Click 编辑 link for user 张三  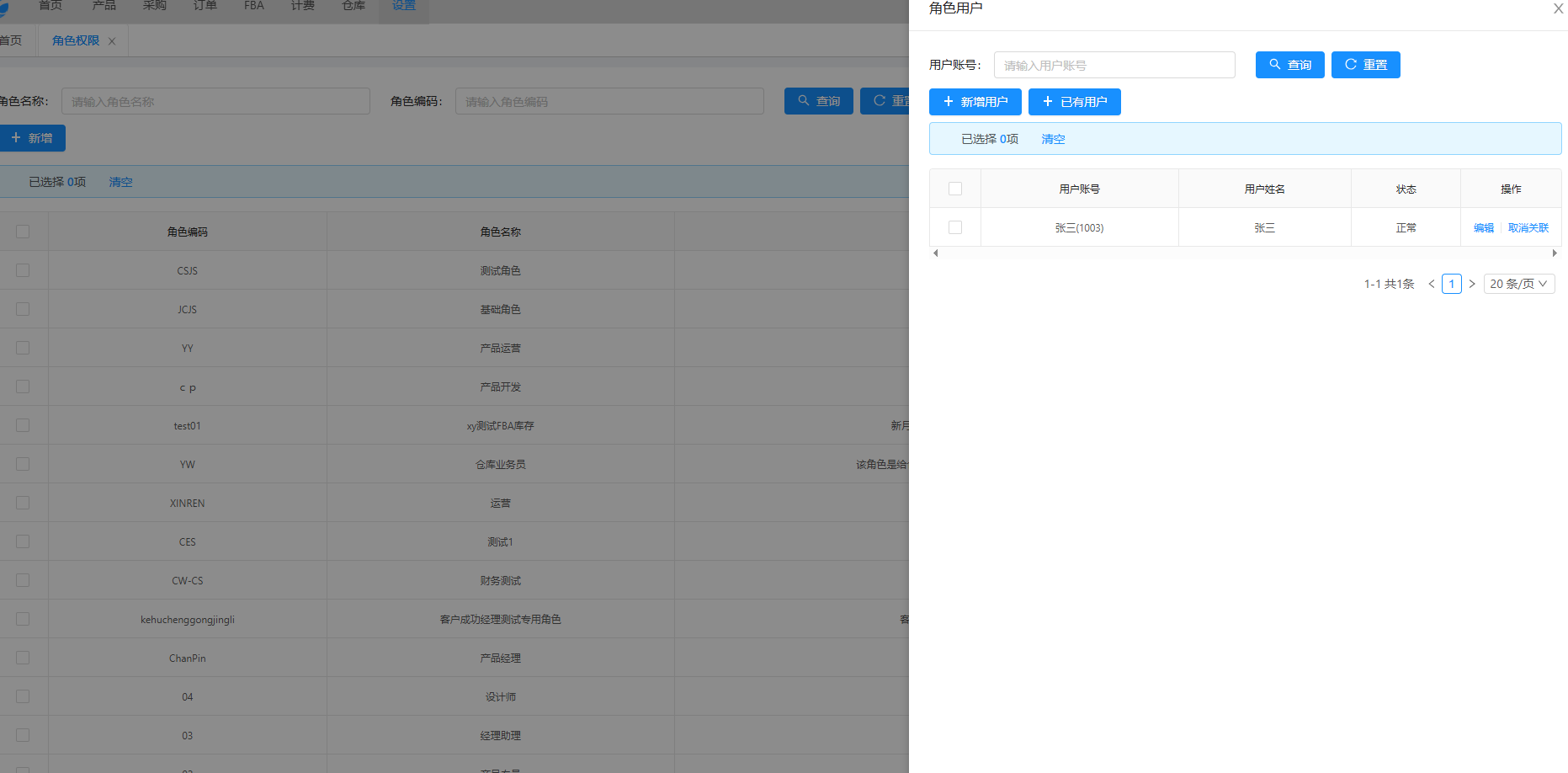(1484, 228)
